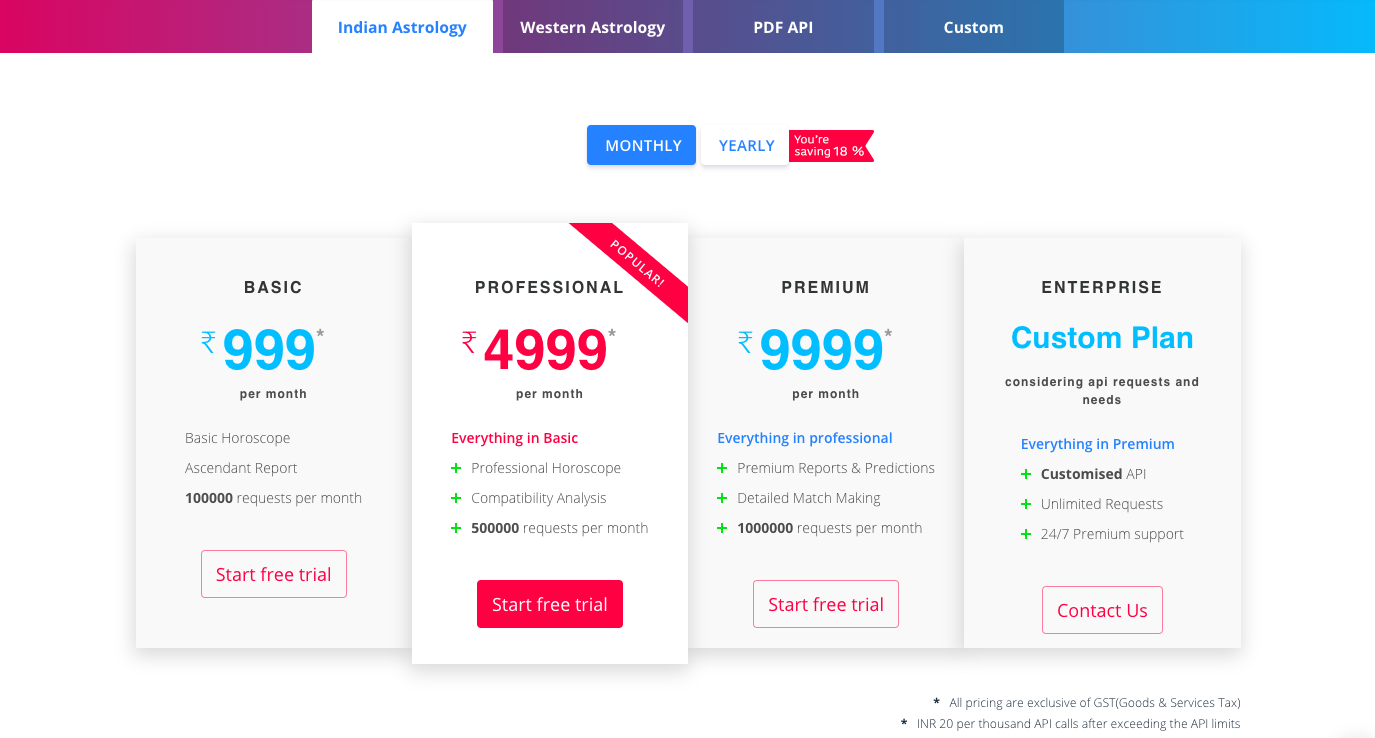This screenshot has width=1375, height=738.
Task: Click green plus beside Professional Horoscope
Action: point(456,468)
